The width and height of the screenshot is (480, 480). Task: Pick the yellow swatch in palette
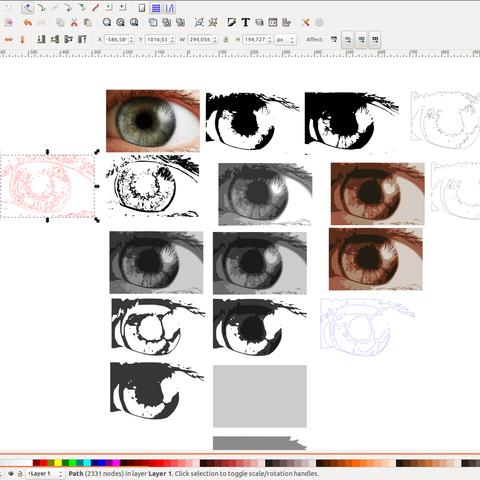[58, 463]
